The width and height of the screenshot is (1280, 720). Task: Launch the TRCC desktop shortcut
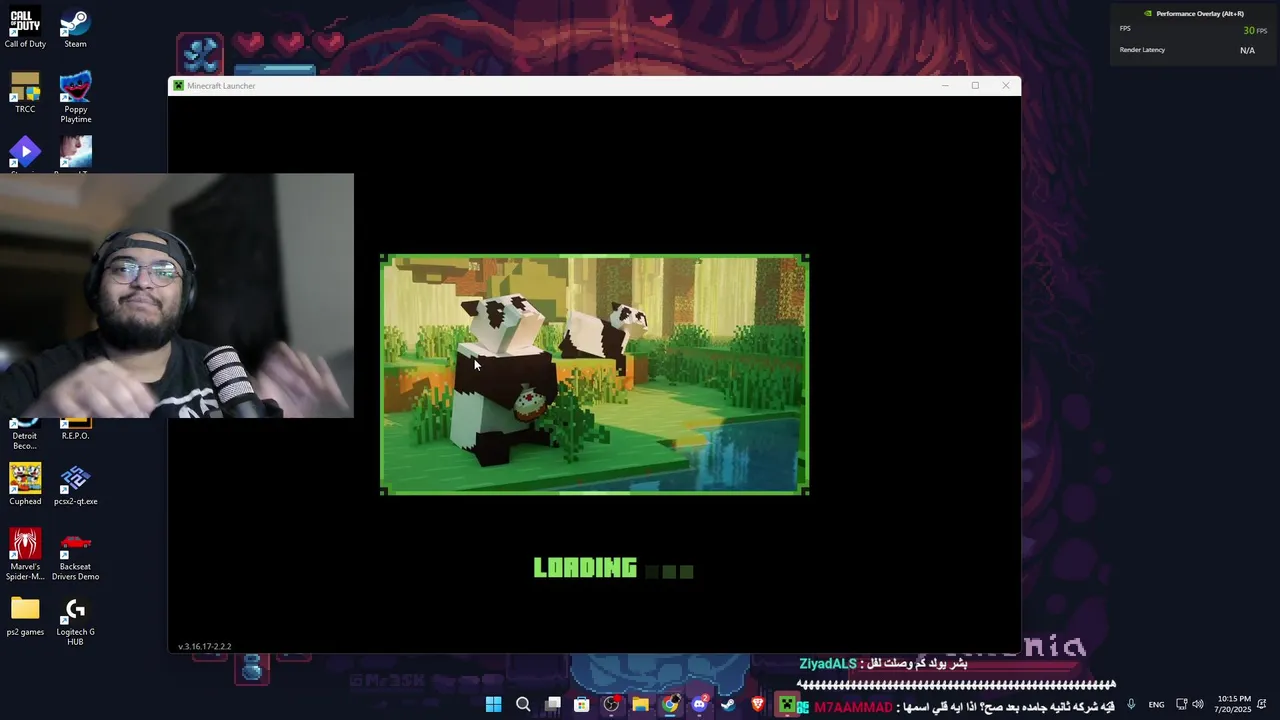click(x=25, y=93)
